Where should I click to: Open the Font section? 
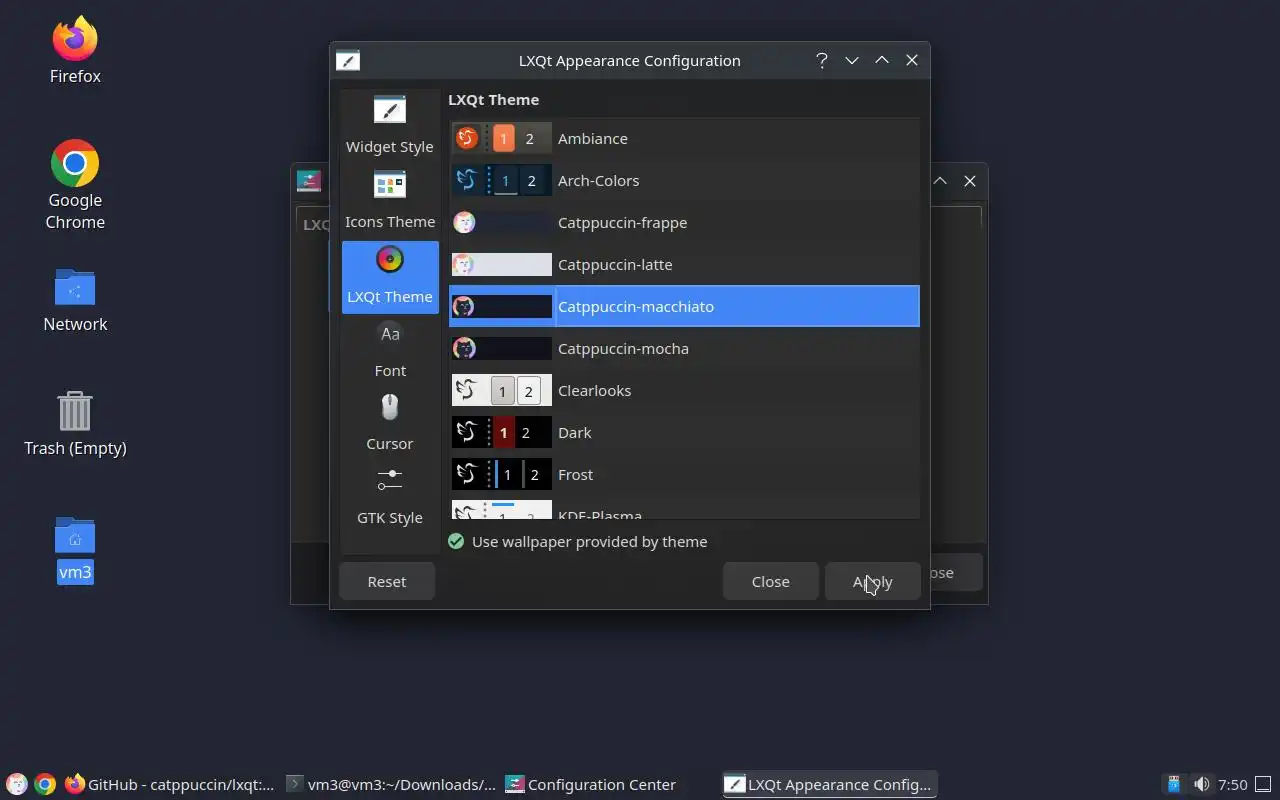390,350
